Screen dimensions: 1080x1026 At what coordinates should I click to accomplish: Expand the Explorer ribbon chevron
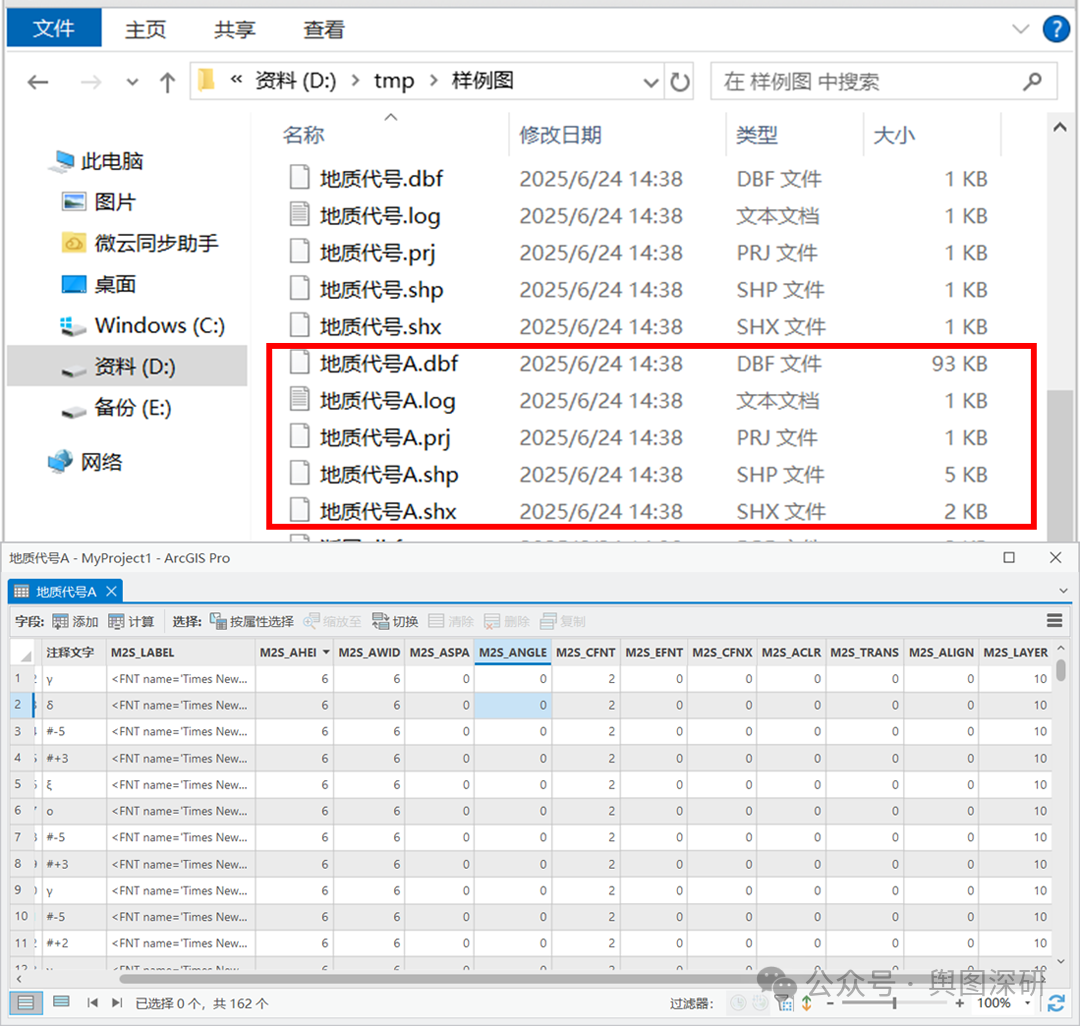[1020, 30]
